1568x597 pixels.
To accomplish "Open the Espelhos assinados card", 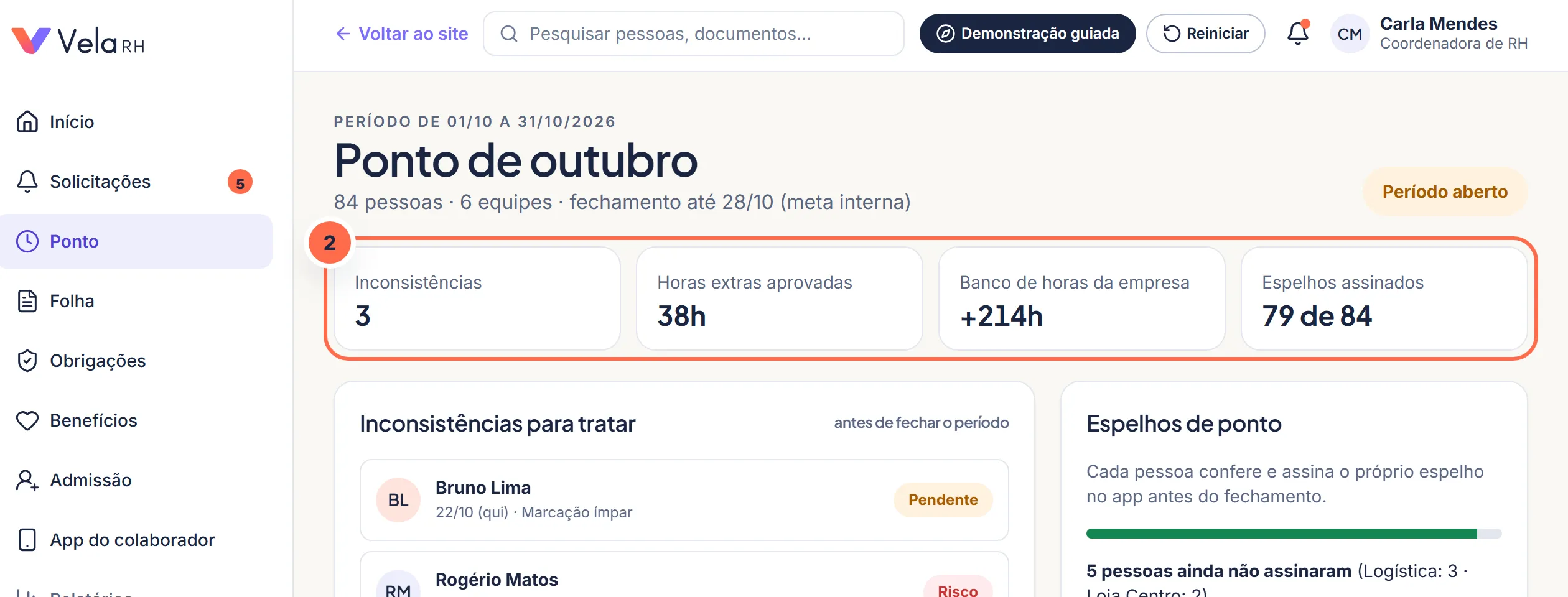I will click(x=1384, y=298).
